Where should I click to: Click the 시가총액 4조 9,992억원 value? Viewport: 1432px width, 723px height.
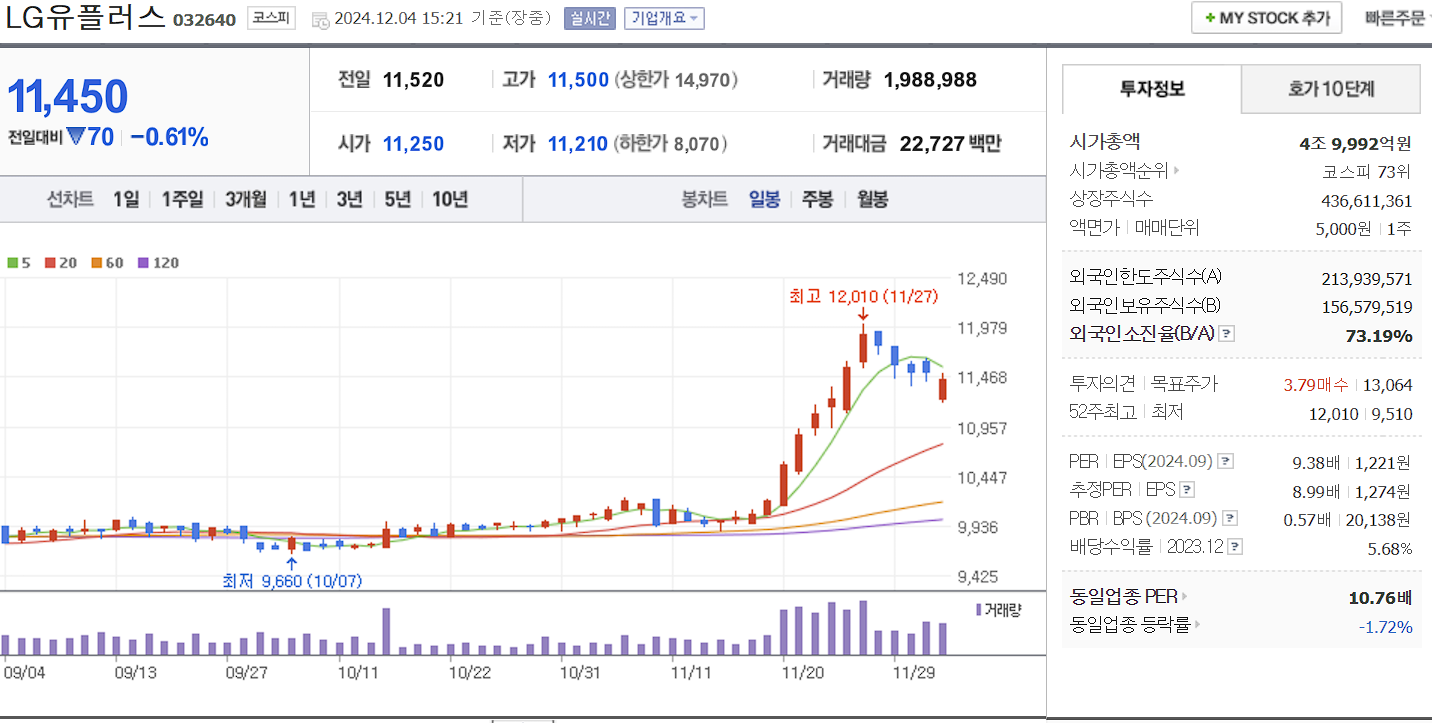(x=1355, y=143)
